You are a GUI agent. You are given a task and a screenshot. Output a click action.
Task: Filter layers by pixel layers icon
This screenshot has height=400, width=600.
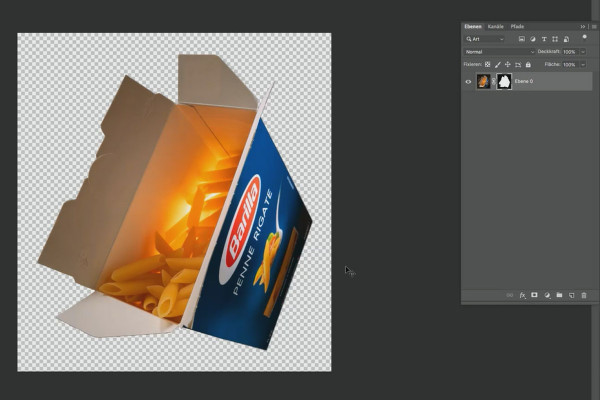point(522,39)
